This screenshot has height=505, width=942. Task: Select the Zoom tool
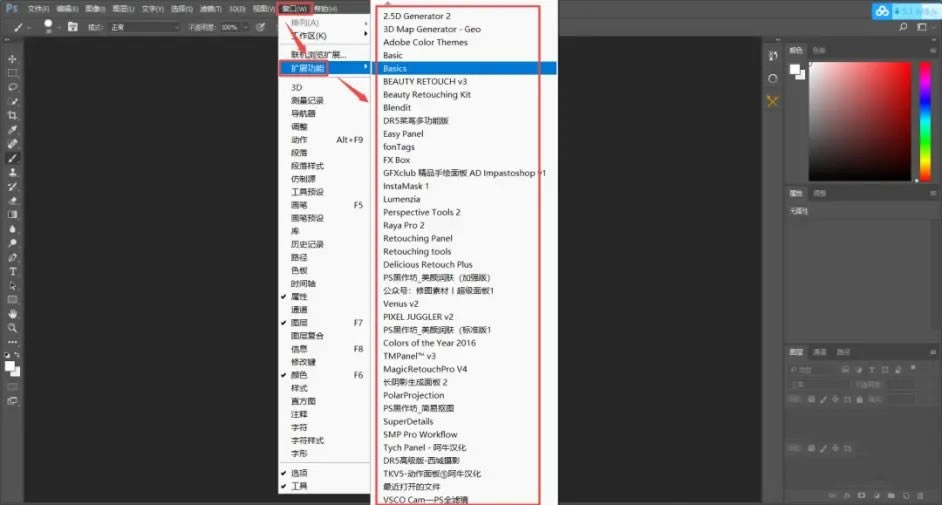pyautogui.click(x=12, y=328)
